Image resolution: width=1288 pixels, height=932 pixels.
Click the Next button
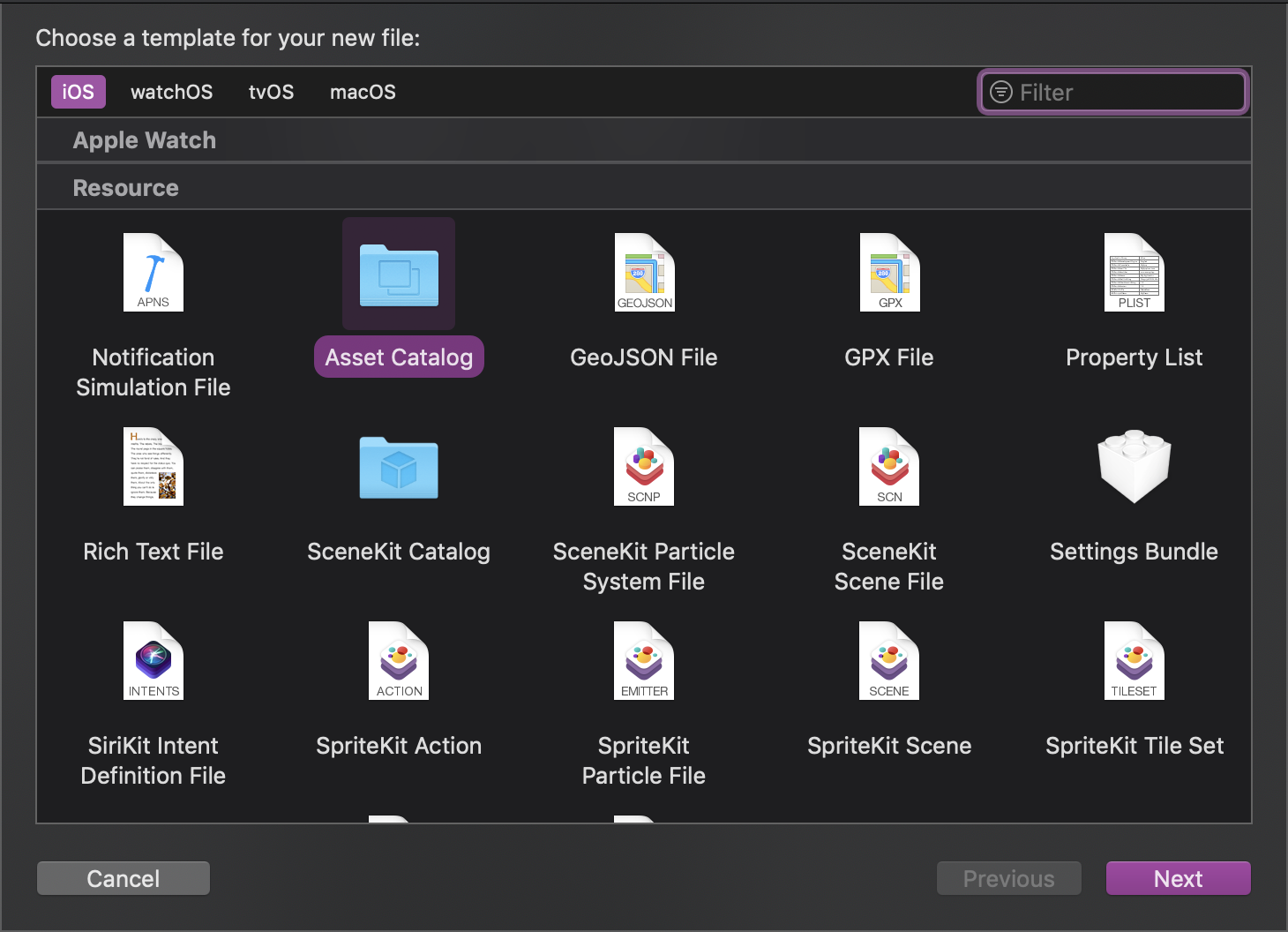1179,878
